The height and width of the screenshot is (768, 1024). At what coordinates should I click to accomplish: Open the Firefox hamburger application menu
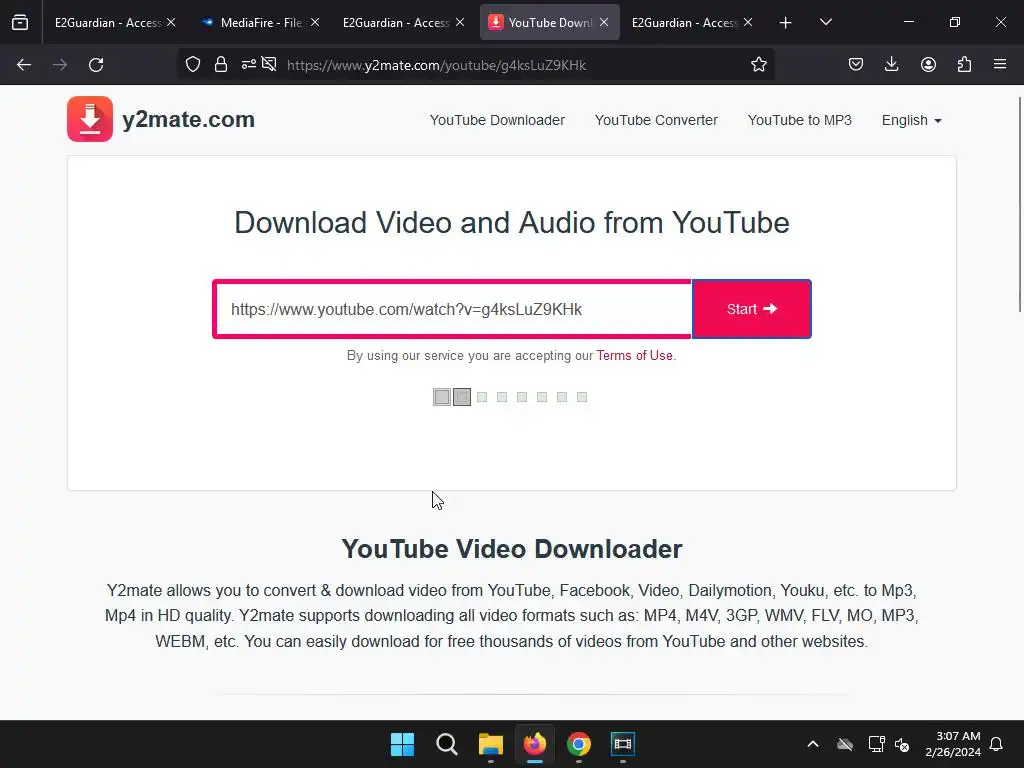(x=1000, y=64)
